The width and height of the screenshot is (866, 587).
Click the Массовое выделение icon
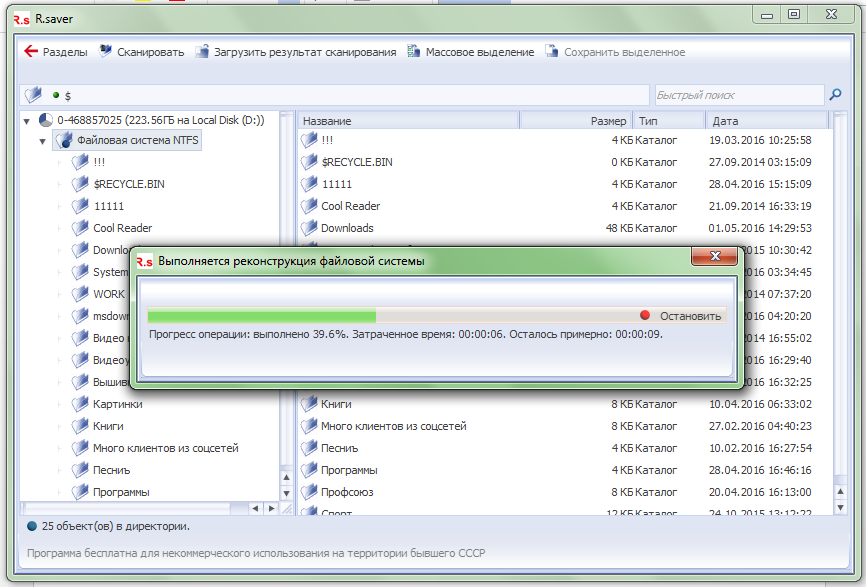pos(414,52)
